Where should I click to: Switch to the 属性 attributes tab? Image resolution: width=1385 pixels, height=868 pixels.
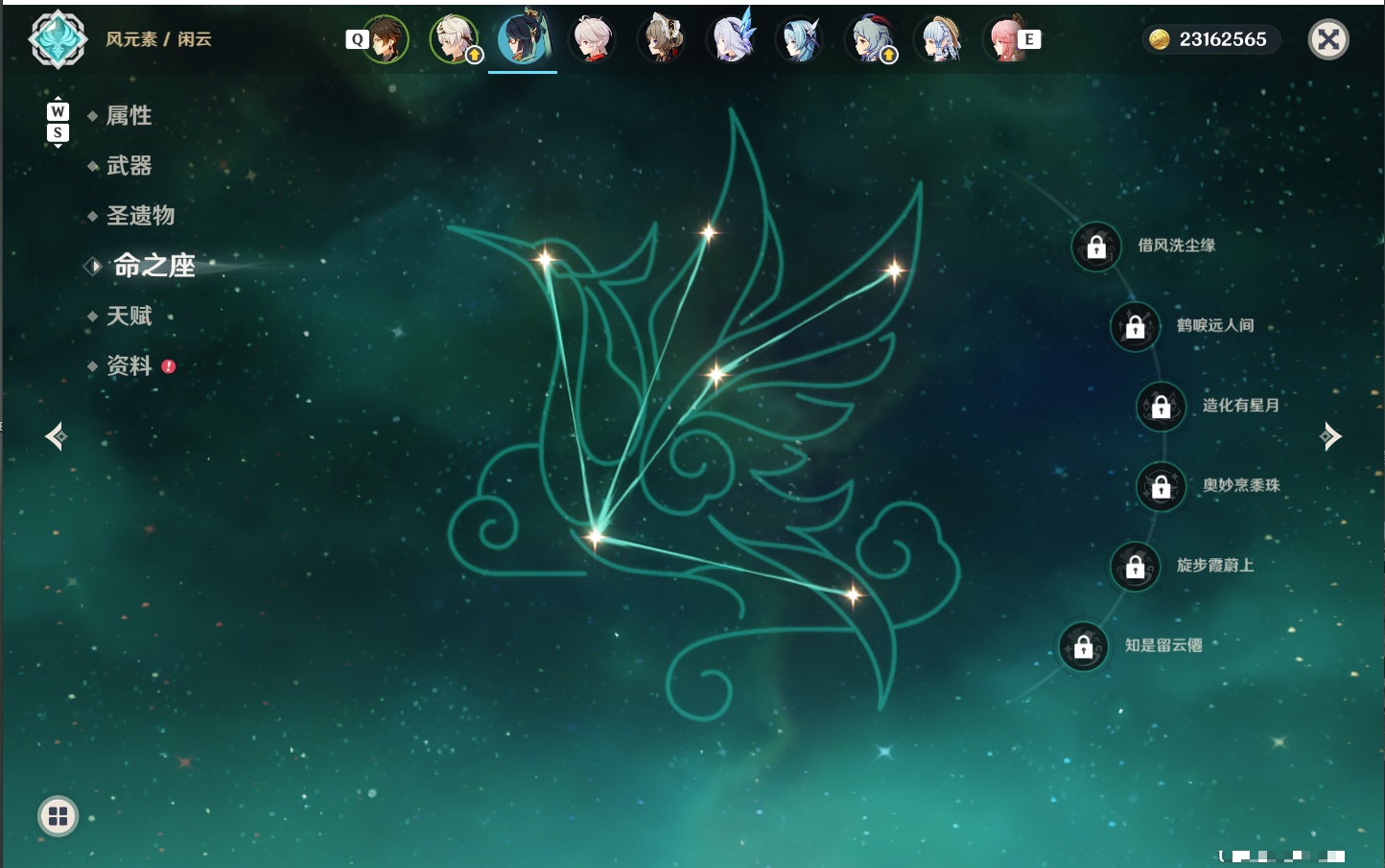pyautogui.click(x=129, y=116)
